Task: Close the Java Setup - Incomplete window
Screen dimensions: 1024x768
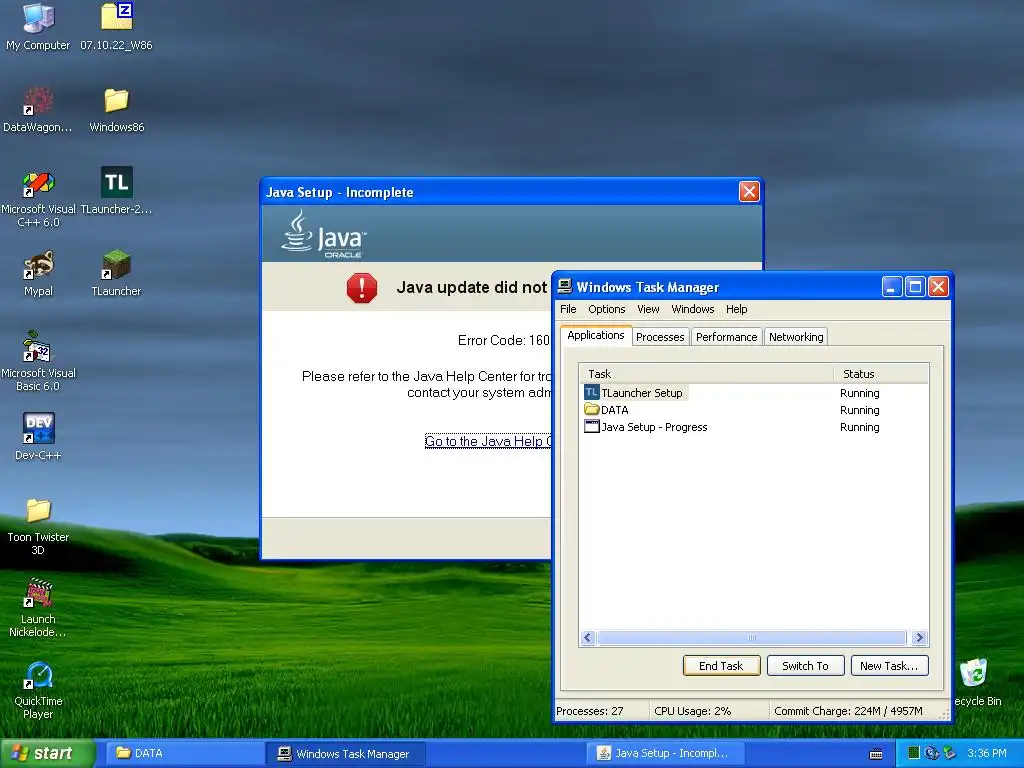Action: pos(749,191)
